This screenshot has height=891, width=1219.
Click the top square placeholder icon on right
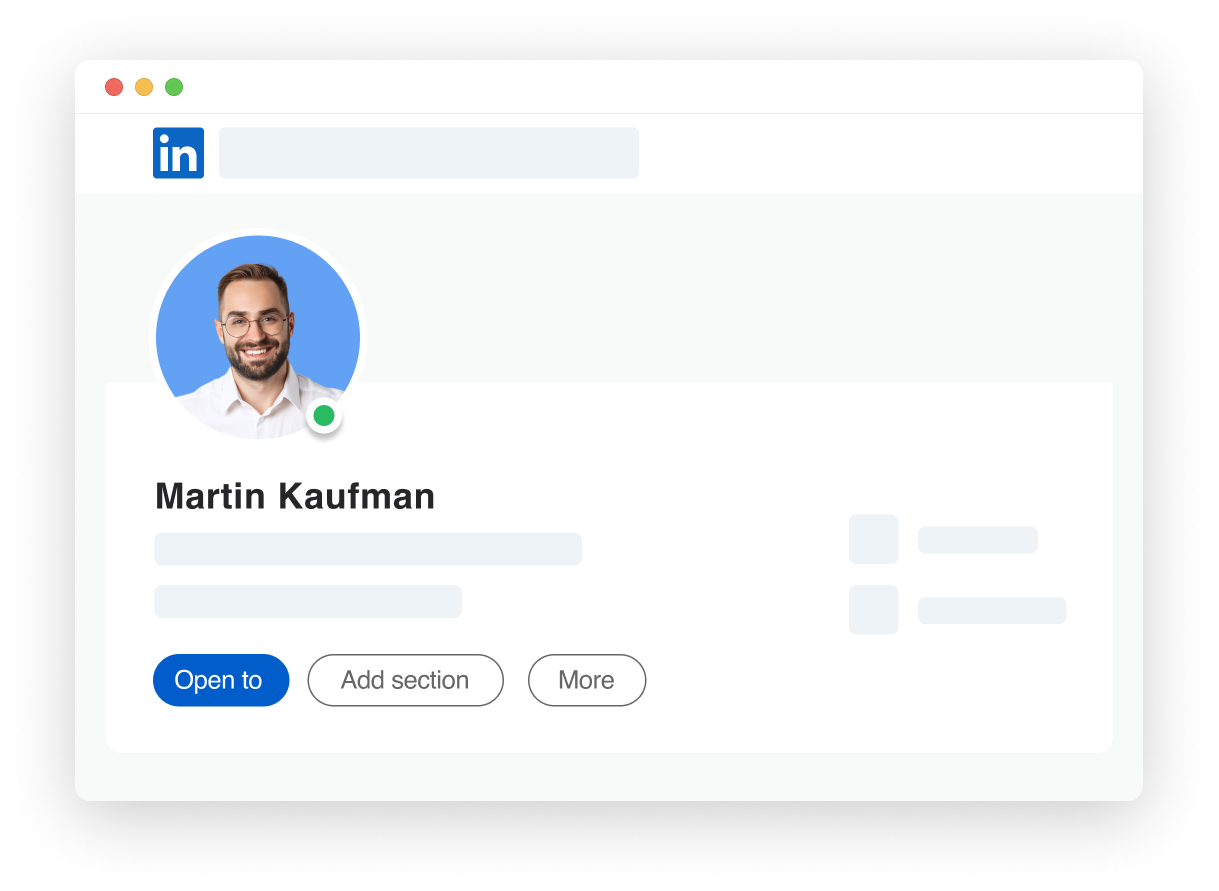coord(874,539)
